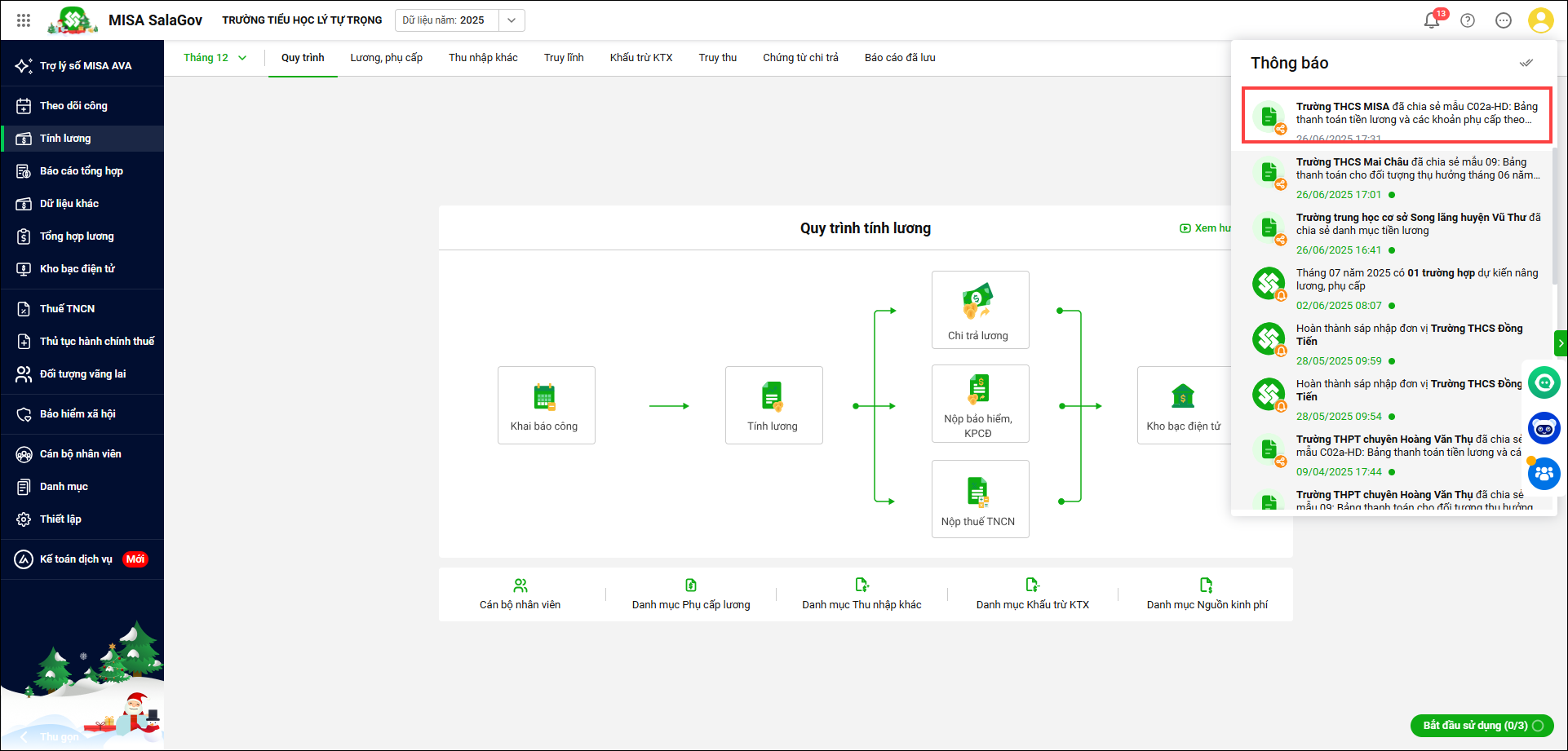Viewport: 1568px width, 751px height.
Task: Click the Bắt đầu sử dụng button
Action: point(1482,725)
